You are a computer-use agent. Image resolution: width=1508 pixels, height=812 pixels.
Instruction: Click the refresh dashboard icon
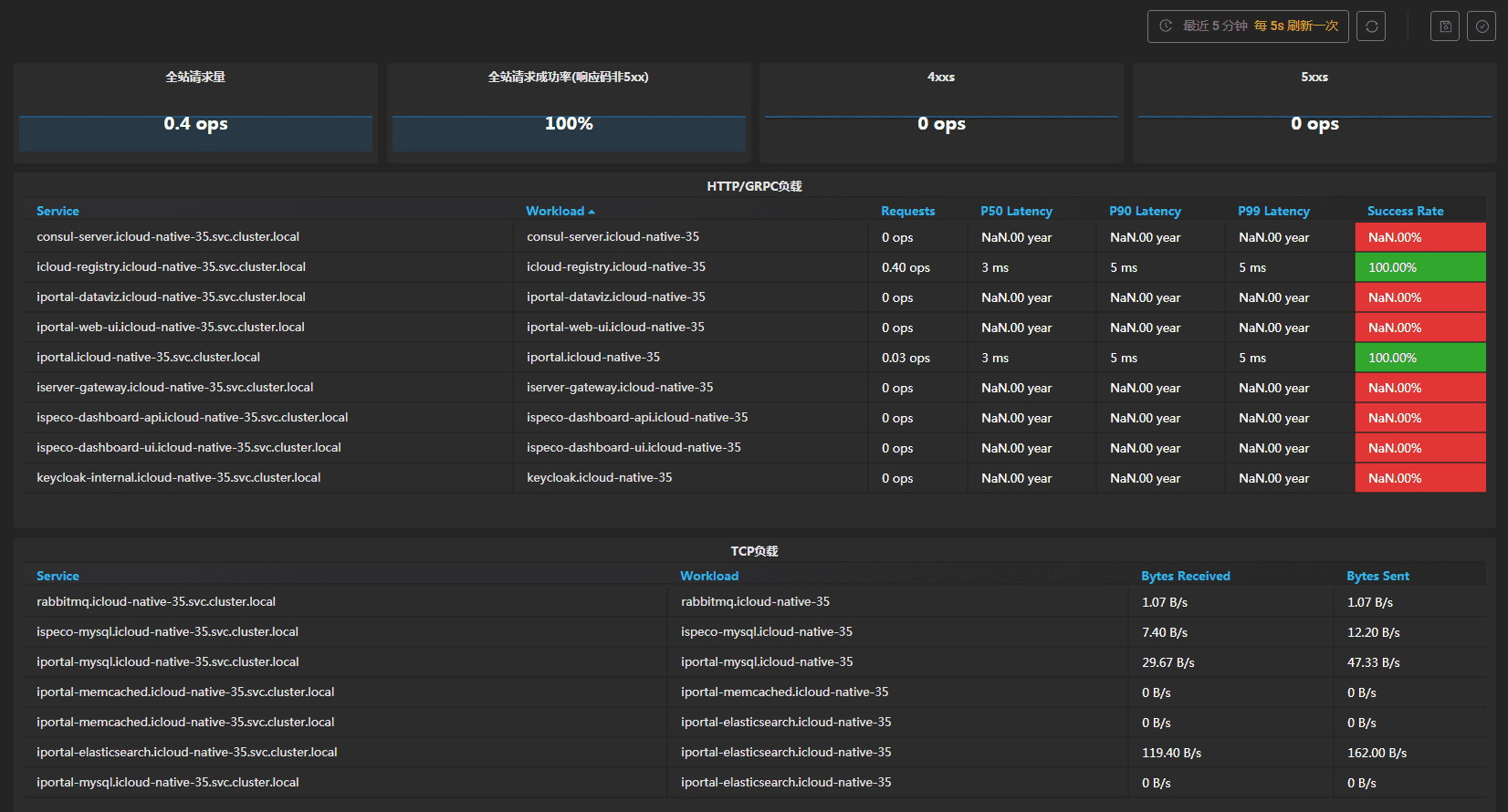point(1371,26)
